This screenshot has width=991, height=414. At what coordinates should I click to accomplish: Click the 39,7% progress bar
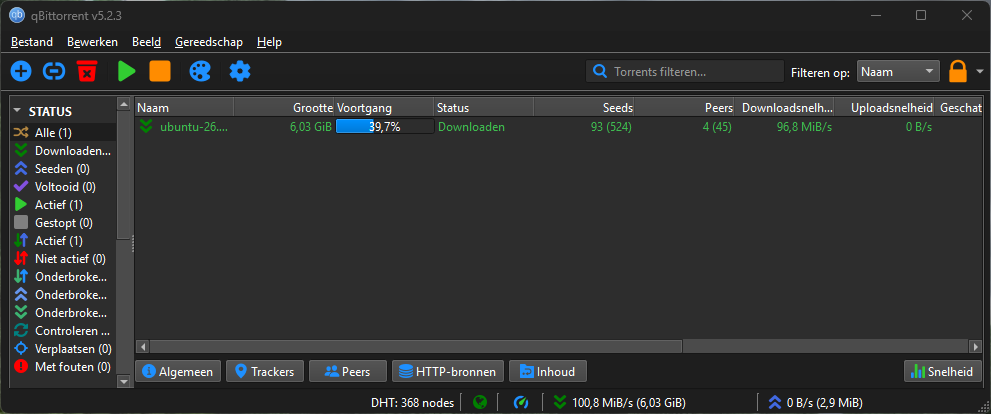click(384, 127)
